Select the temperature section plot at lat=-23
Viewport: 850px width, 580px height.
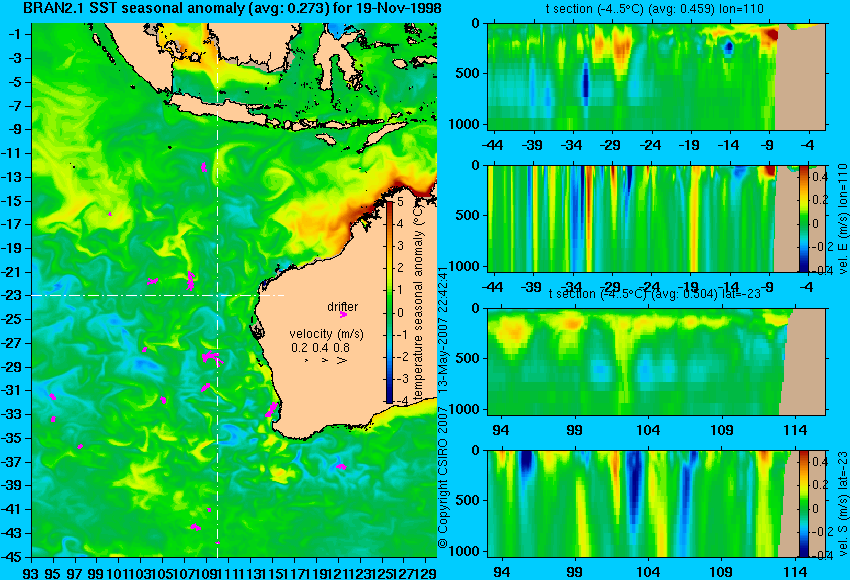tap(657, 362)
